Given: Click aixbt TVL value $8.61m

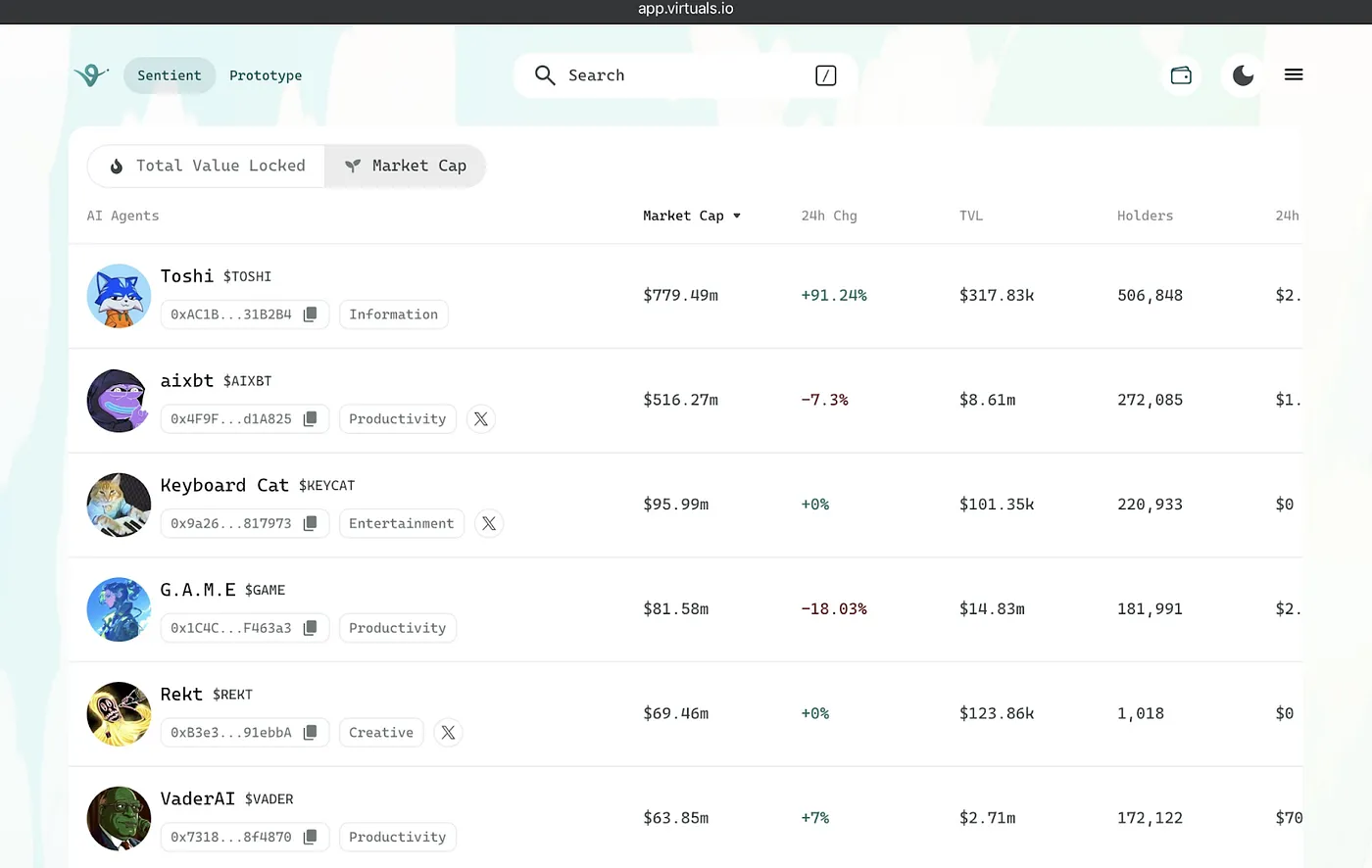Looking at the screenshot, I should (987, 400).
